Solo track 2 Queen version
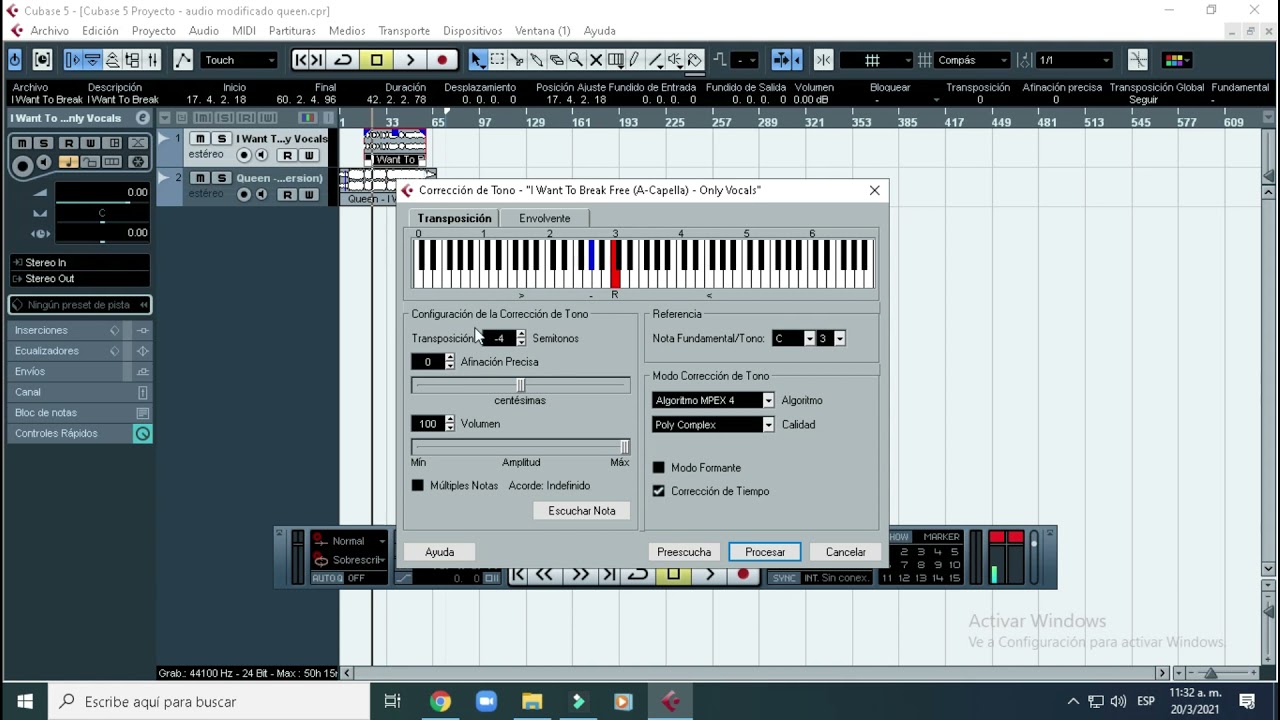 point(222,178)
